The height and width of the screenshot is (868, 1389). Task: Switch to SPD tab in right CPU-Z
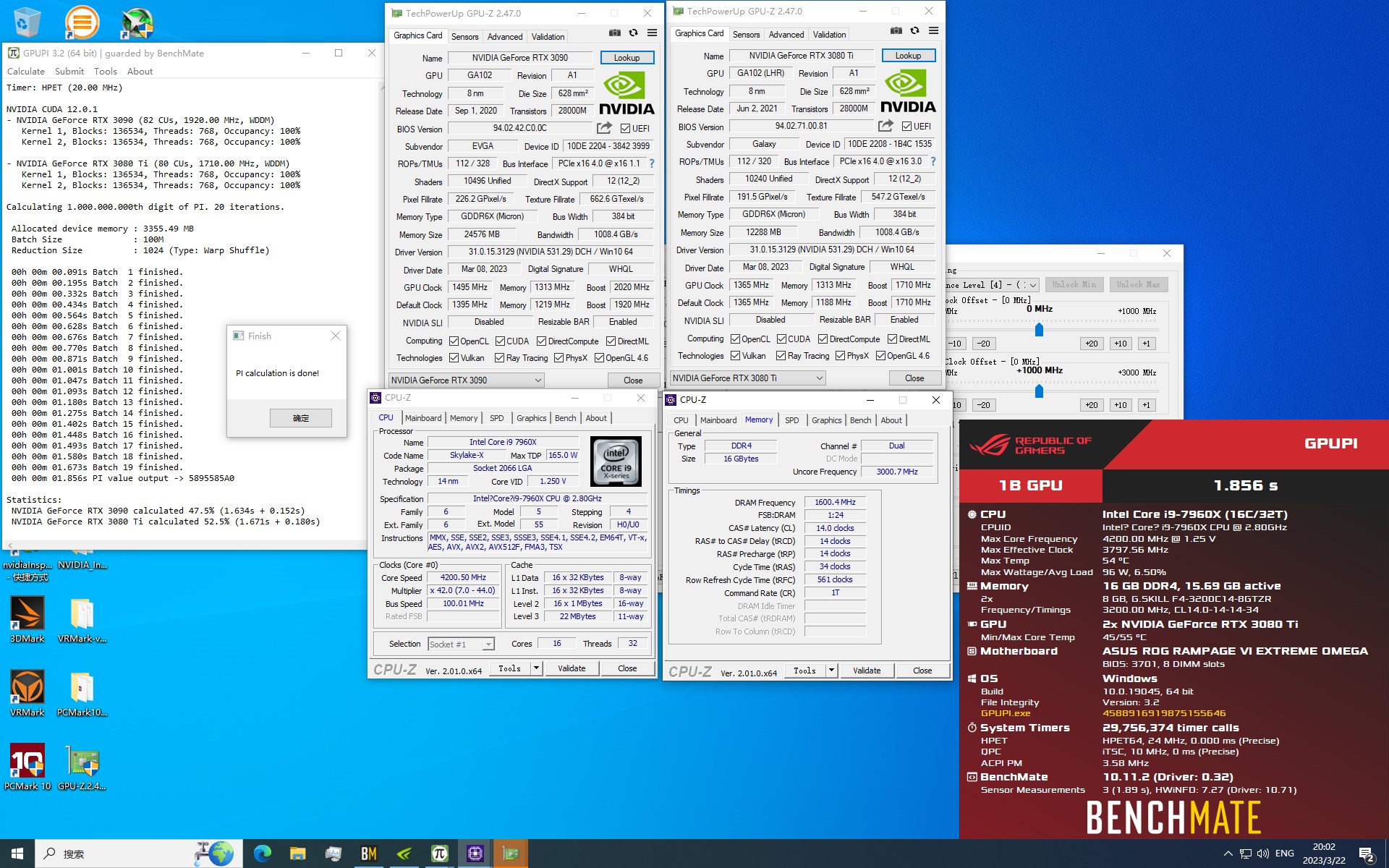tap(792, 420)
